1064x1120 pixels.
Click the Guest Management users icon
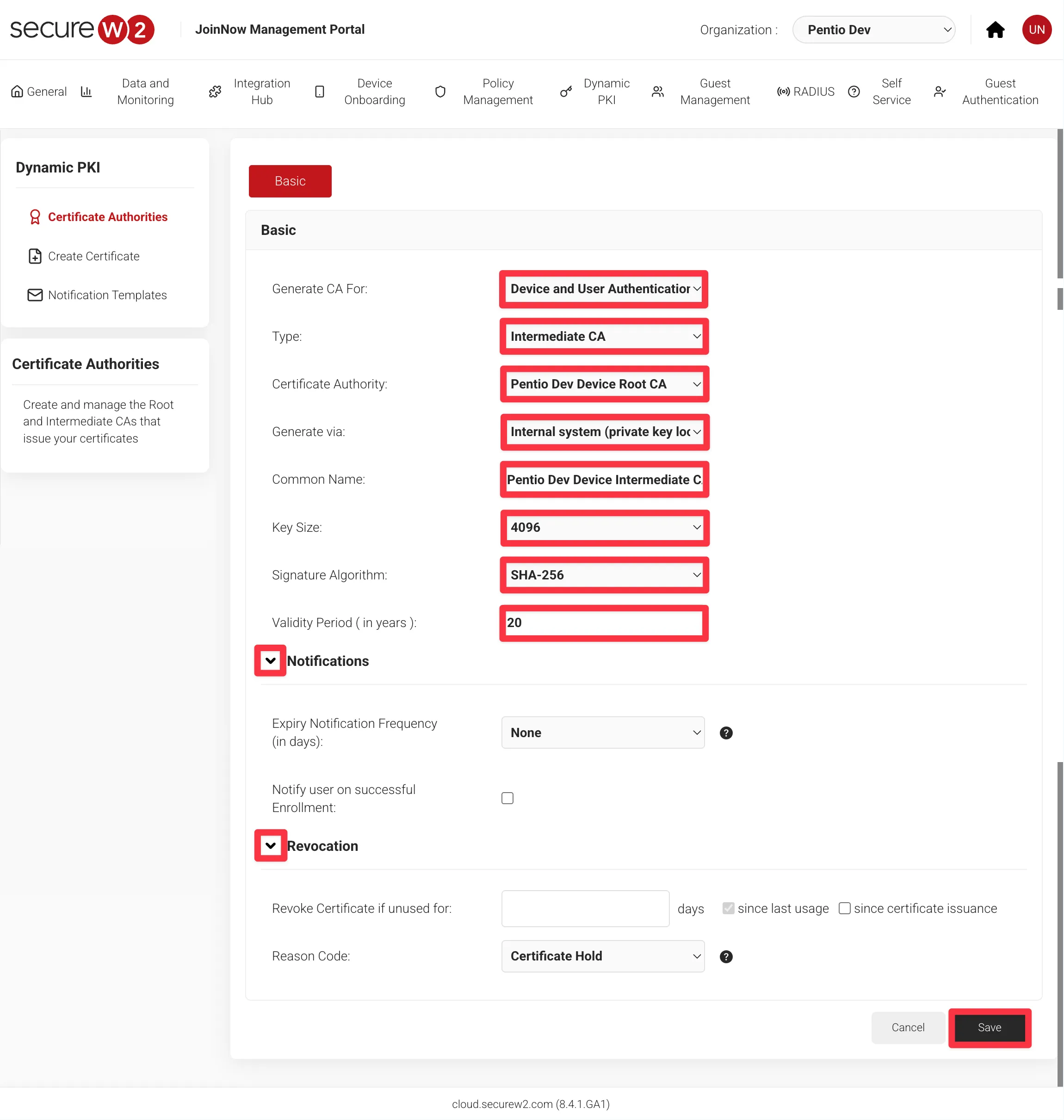click(657, 91)
